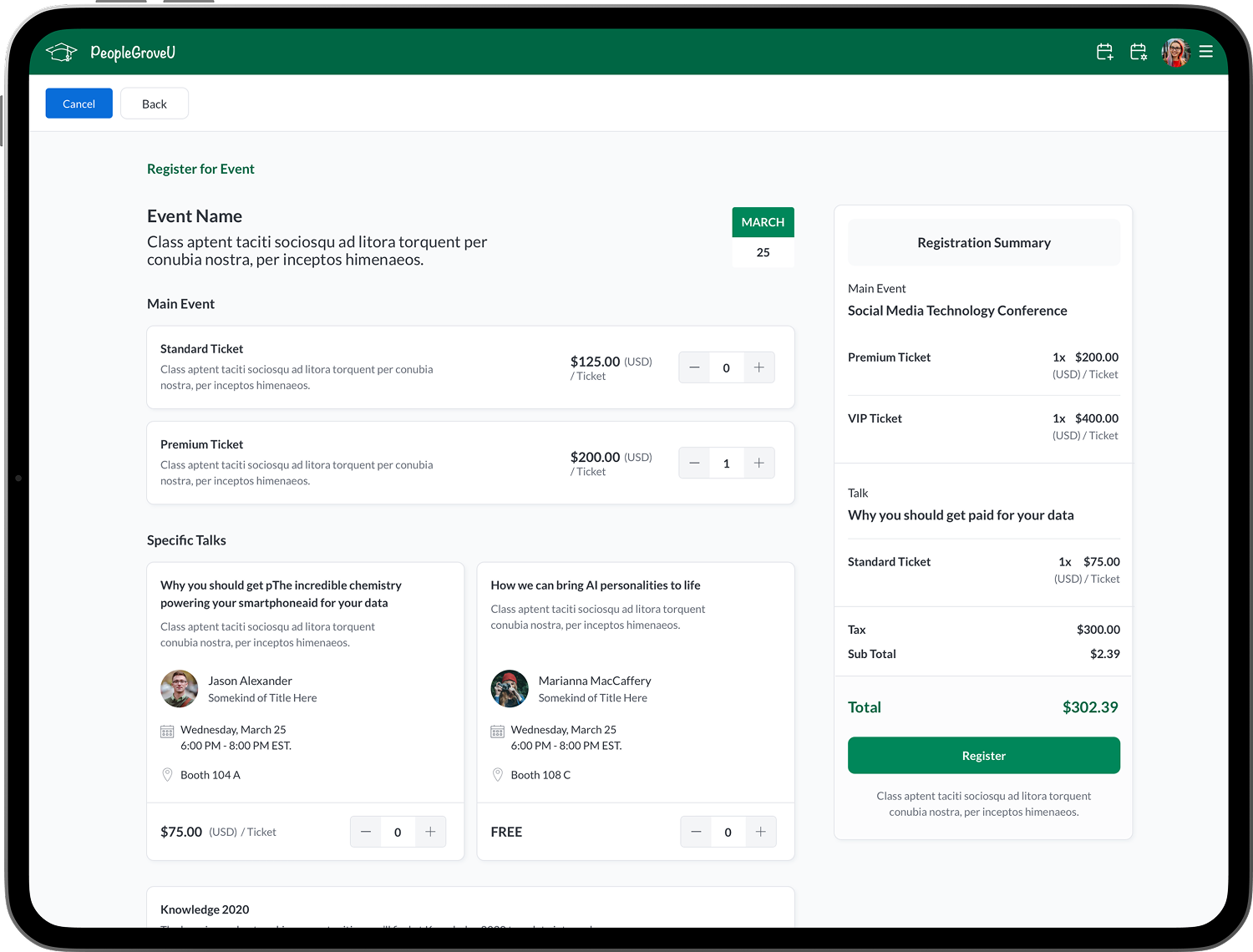Image resolution: width=1253 pixels, height=952 pixels.
Task: Add one more Premium Ticket
Action: 758,463
